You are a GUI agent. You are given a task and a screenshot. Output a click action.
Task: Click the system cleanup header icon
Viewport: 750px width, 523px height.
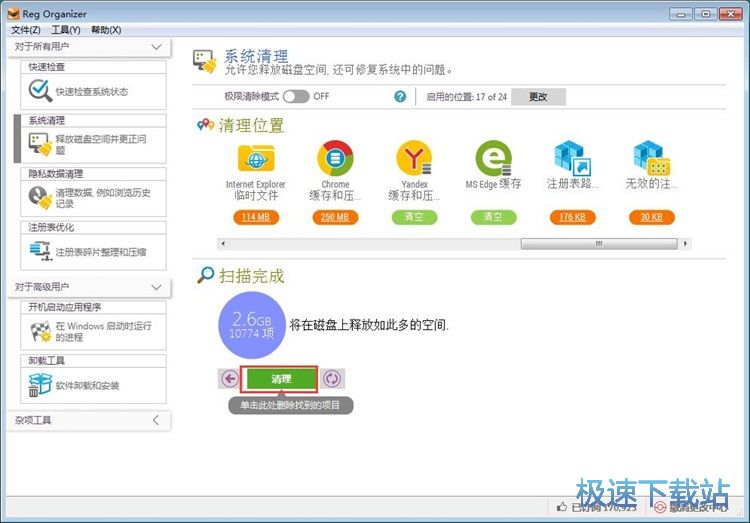coord(205,61)
